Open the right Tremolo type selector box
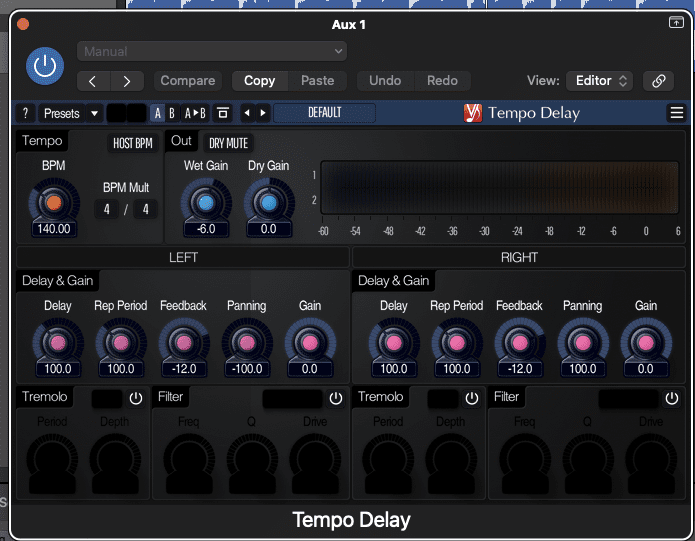 coord(443,399)
